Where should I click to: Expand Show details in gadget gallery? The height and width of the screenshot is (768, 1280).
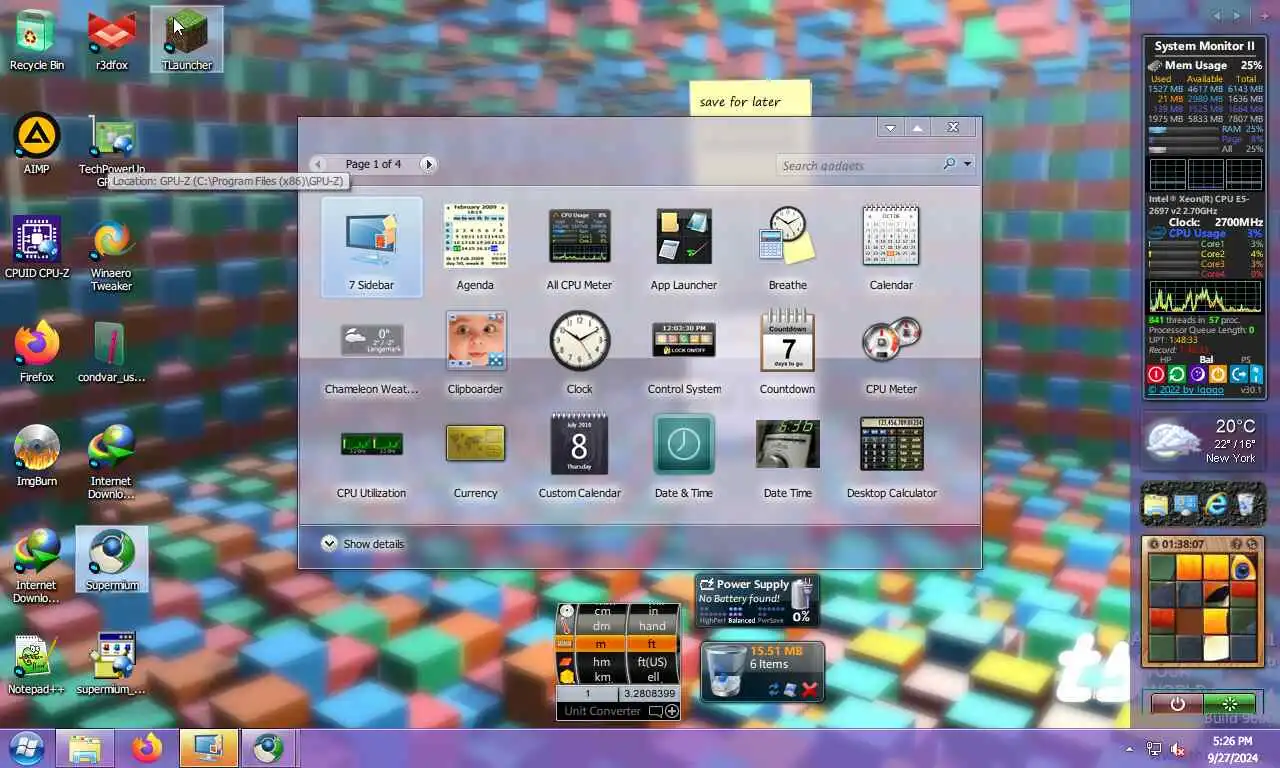tap(363, 543)
